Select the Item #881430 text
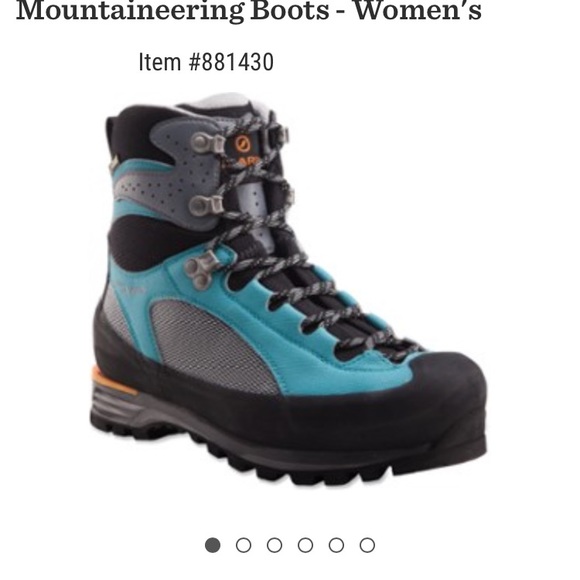 (206, 62)
